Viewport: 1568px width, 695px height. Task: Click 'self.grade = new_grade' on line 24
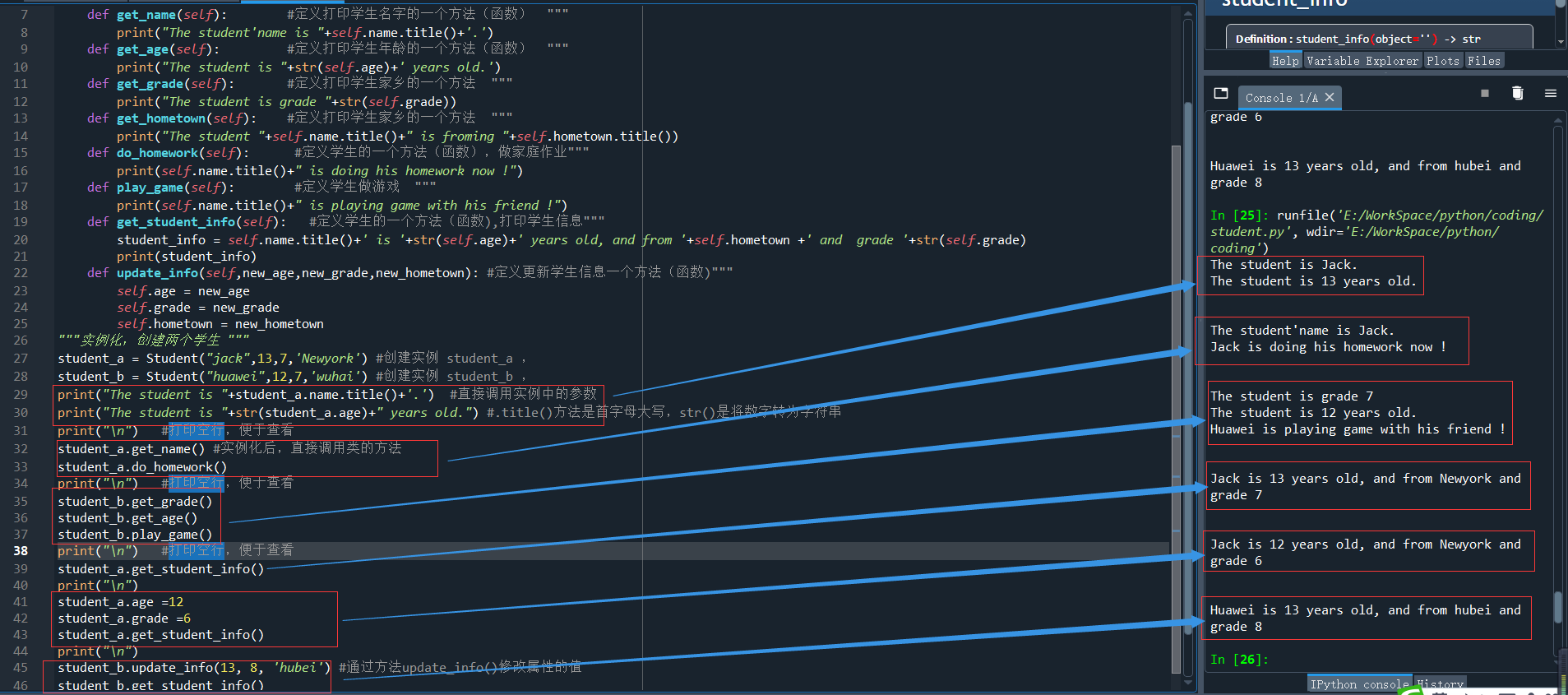point(197,308)
